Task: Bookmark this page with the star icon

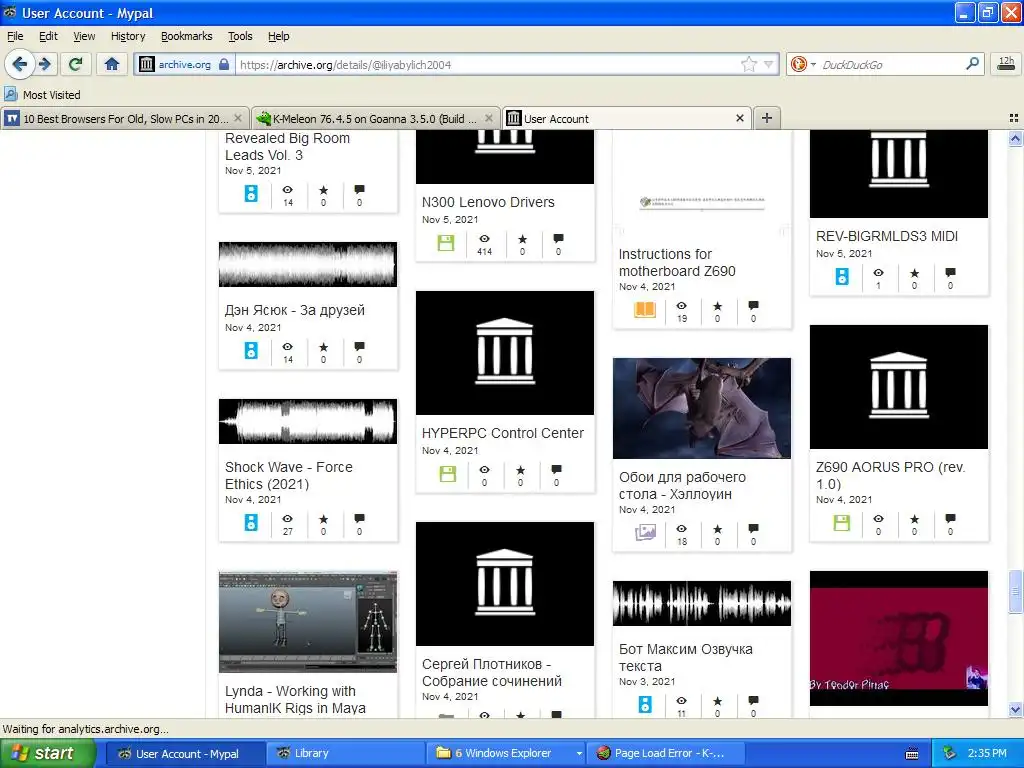Action: [748, 64]
